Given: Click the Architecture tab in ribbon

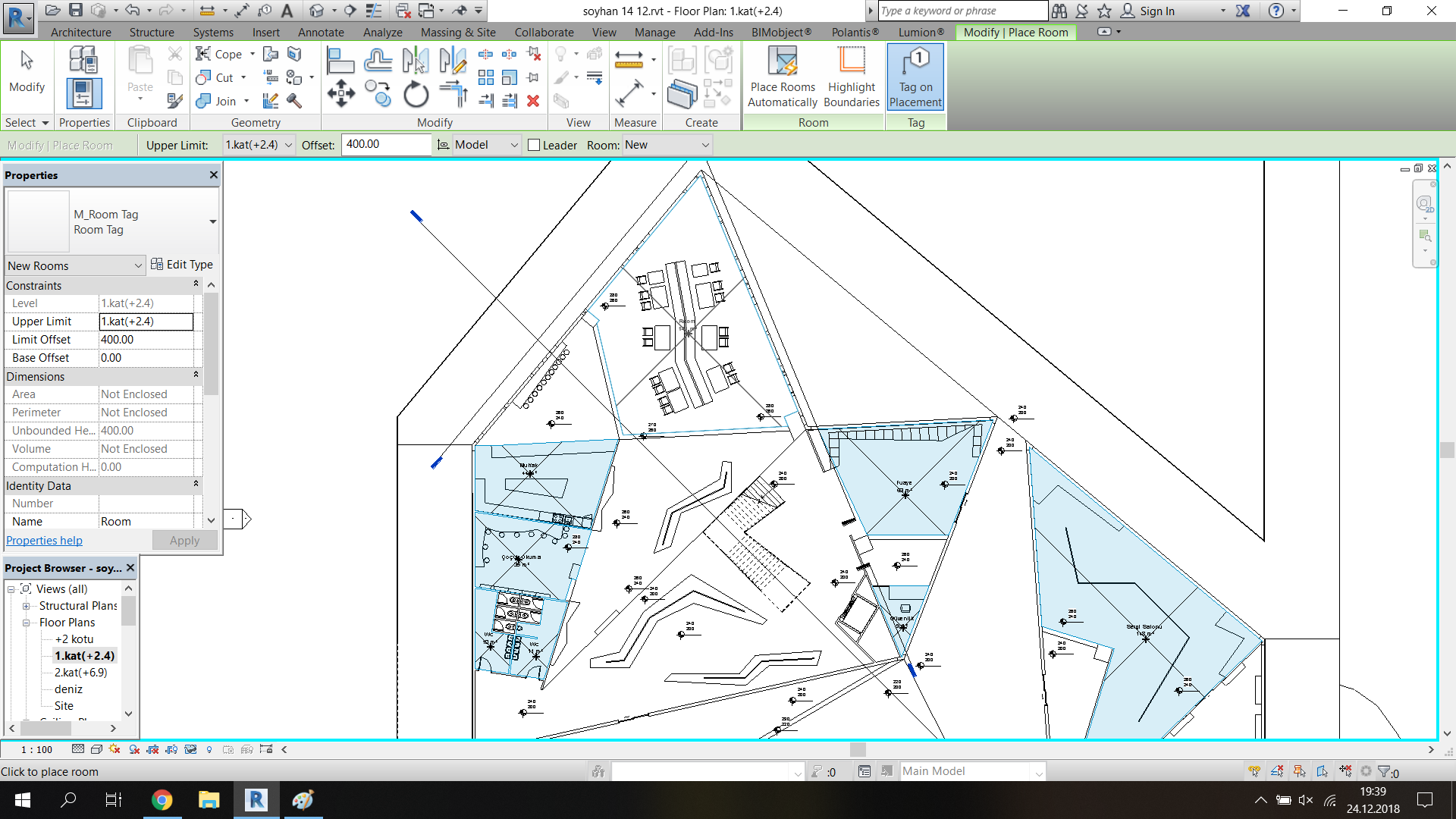Looking at the screenshot, I should tap(79, 32).
